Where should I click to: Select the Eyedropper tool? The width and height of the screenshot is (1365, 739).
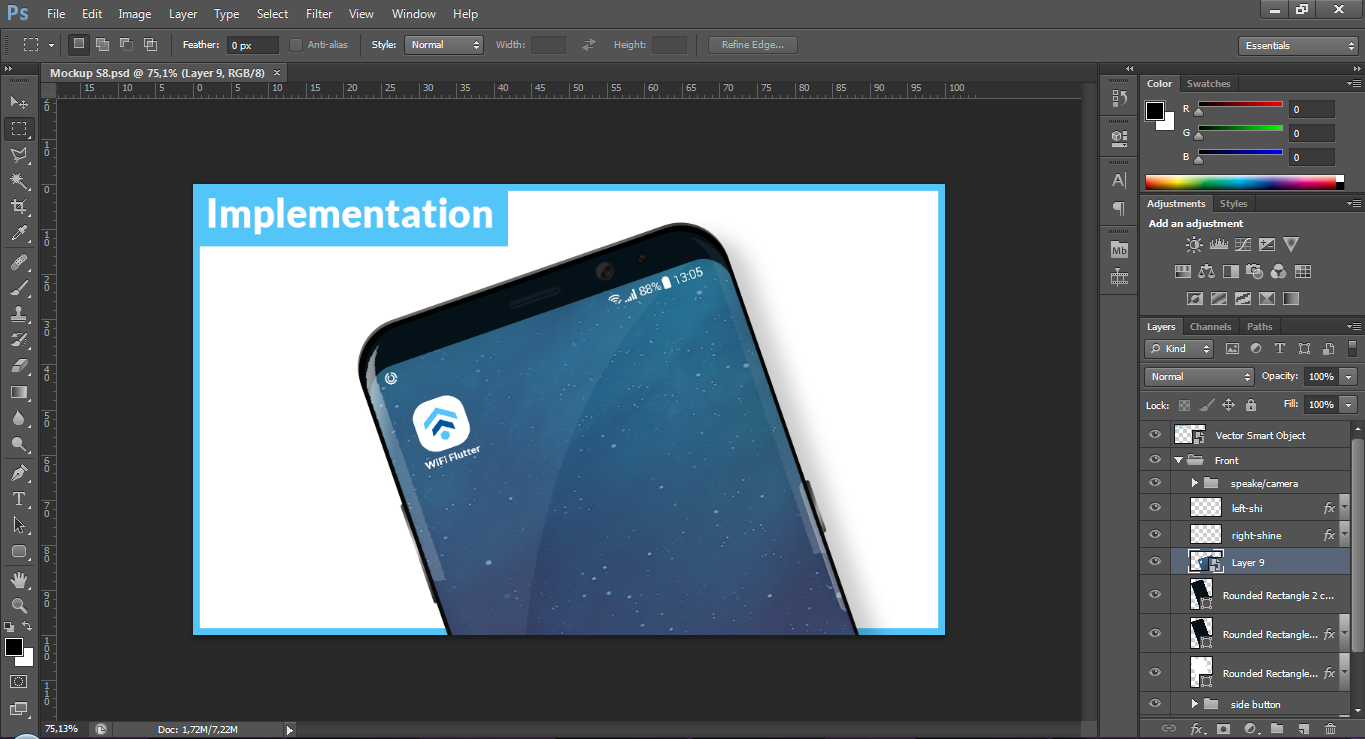coord(19,234)
